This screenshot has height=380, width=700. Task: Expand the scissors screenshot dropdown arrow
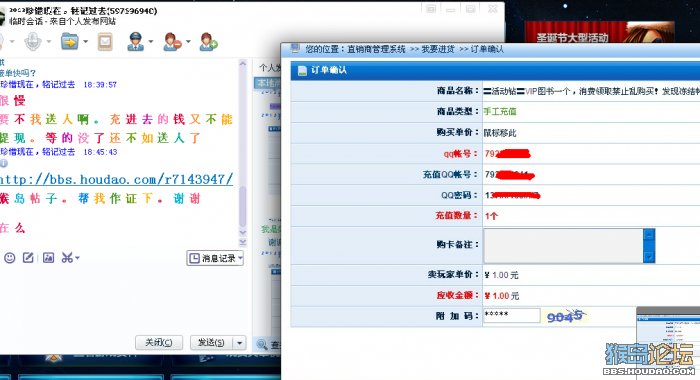tap(77, 258)
